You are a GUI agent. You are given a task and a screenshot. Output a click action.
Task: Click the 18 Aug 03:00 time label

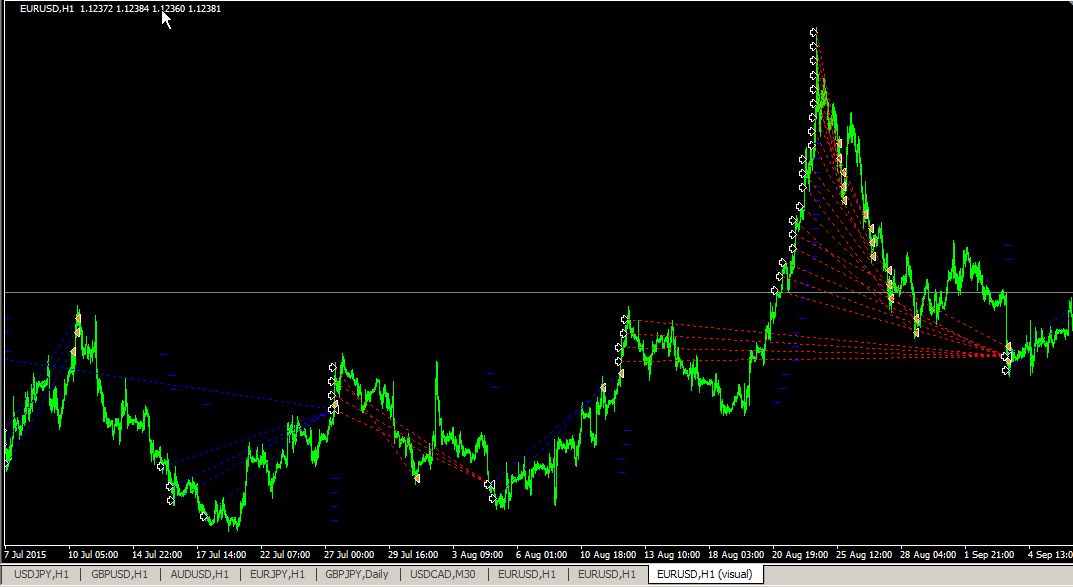736,555
